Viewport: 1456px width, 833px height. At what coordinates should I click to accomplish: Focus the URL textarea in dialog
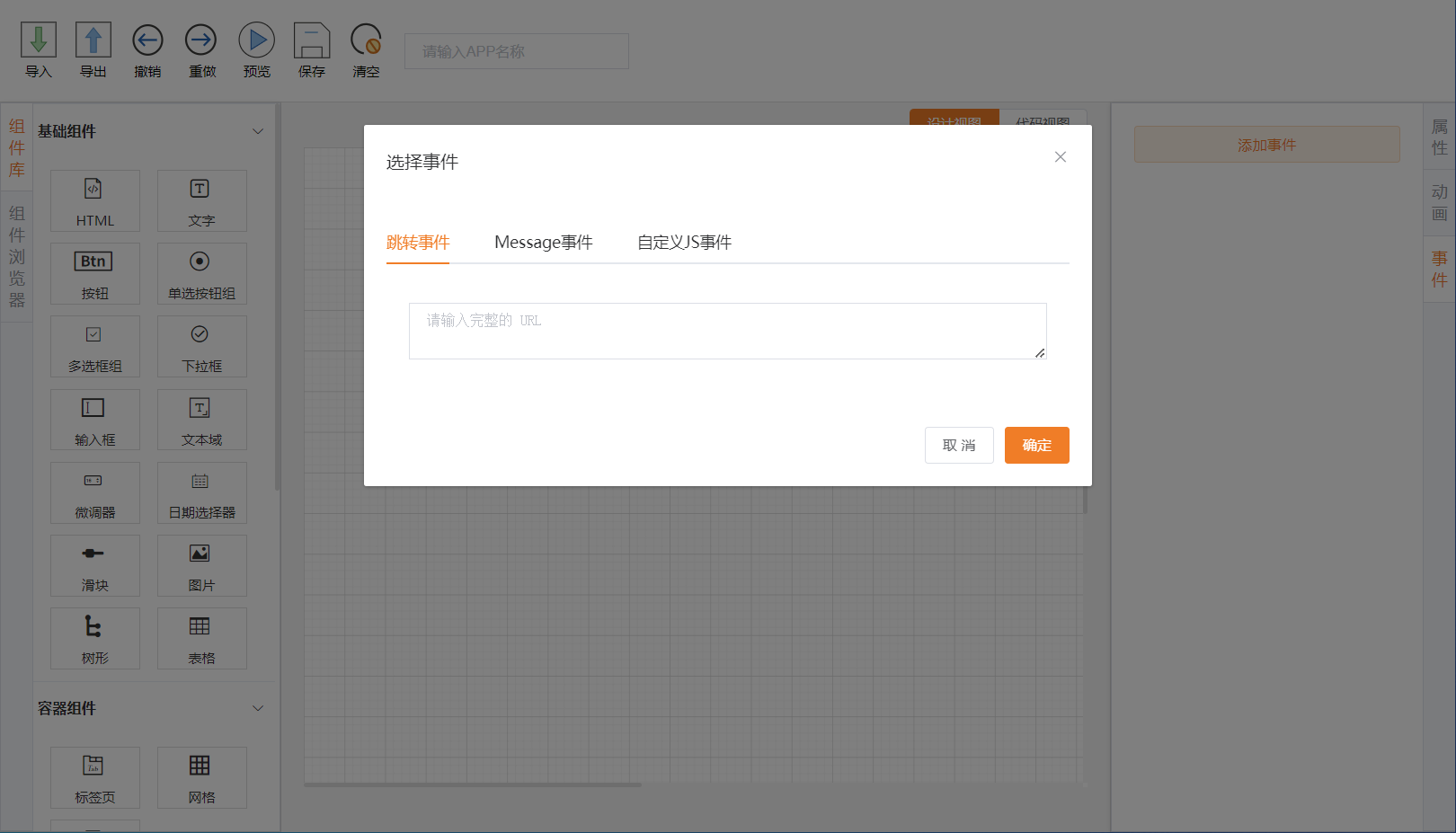[x=728, y=331]
